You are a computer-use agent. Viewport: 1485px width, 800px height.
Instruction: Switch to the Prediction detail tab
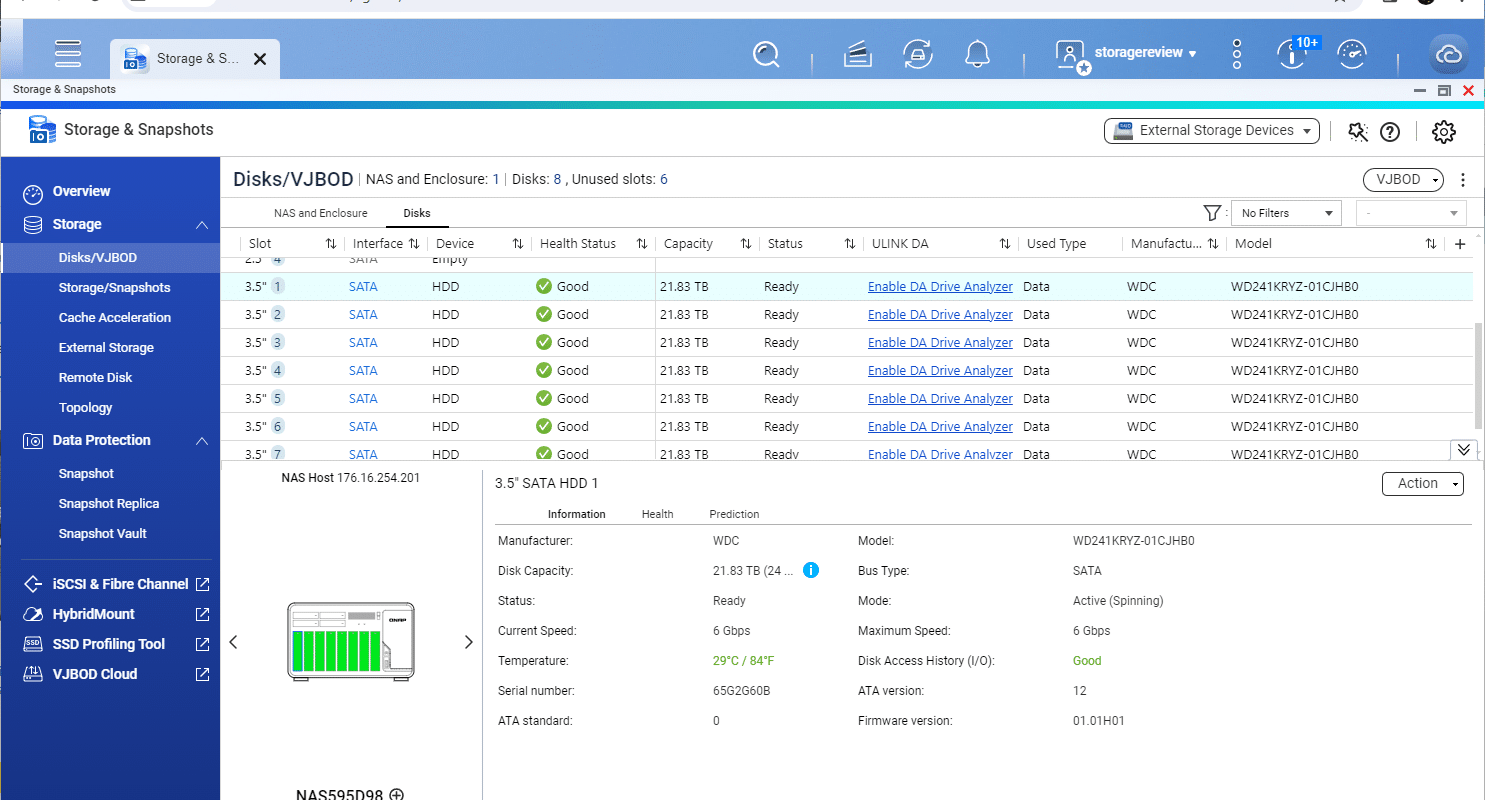point(734,514)
